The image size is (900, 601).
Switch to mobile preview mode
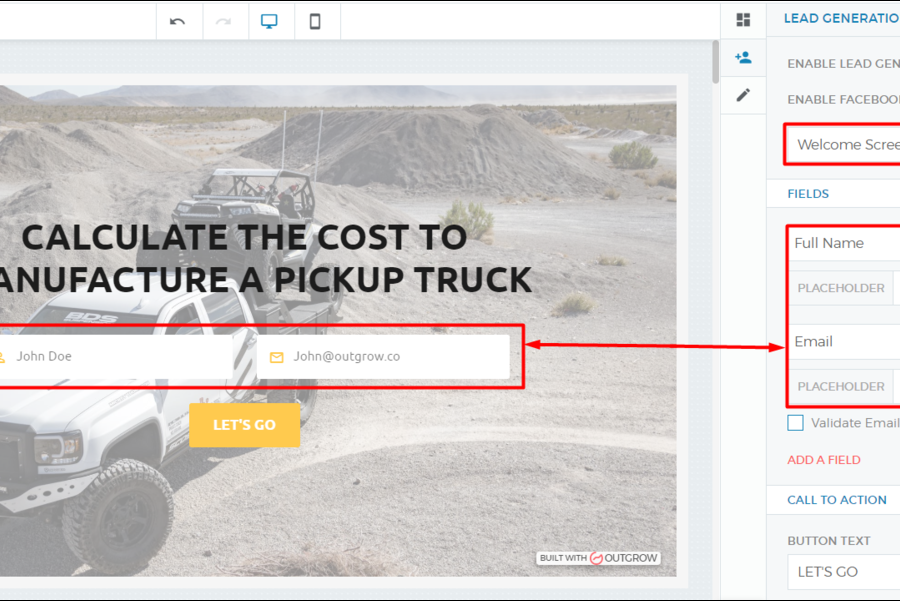click(x=315, y=21)
